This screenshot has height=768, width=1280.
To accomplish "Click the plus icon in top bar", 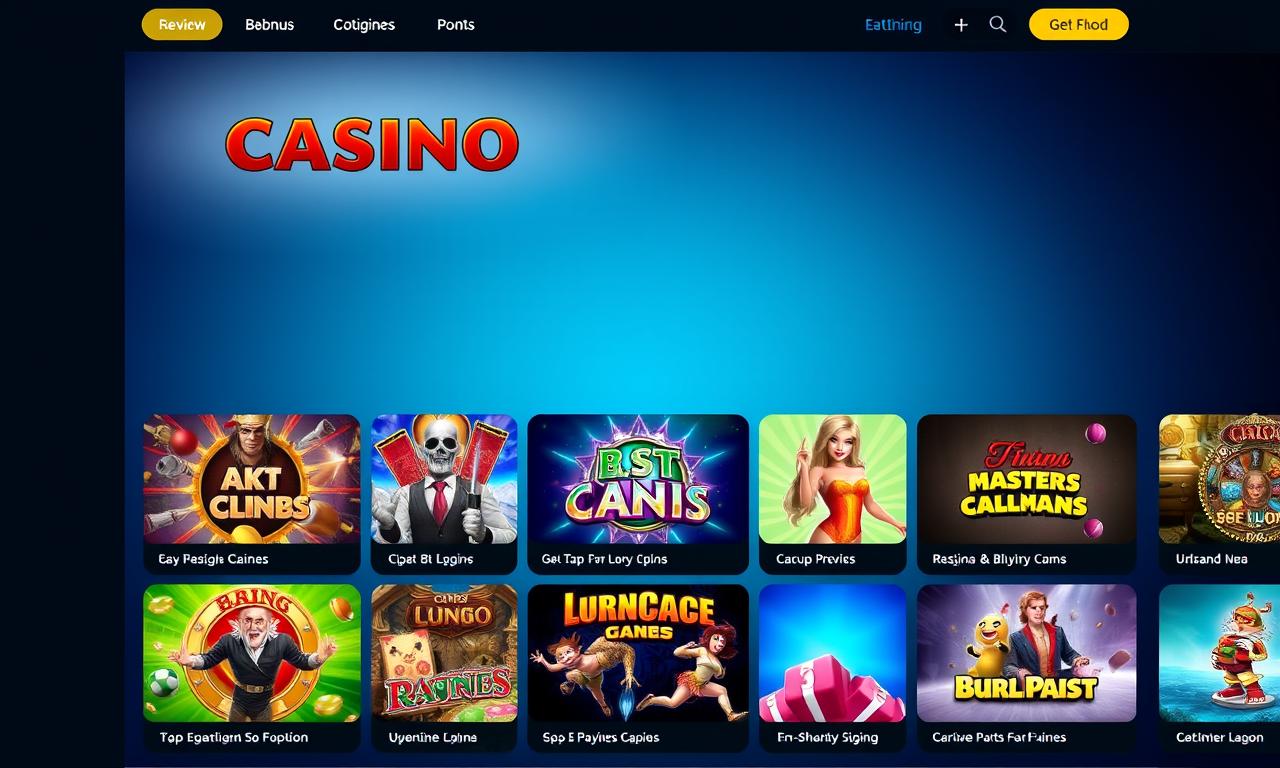I will [x=961, y=25].
